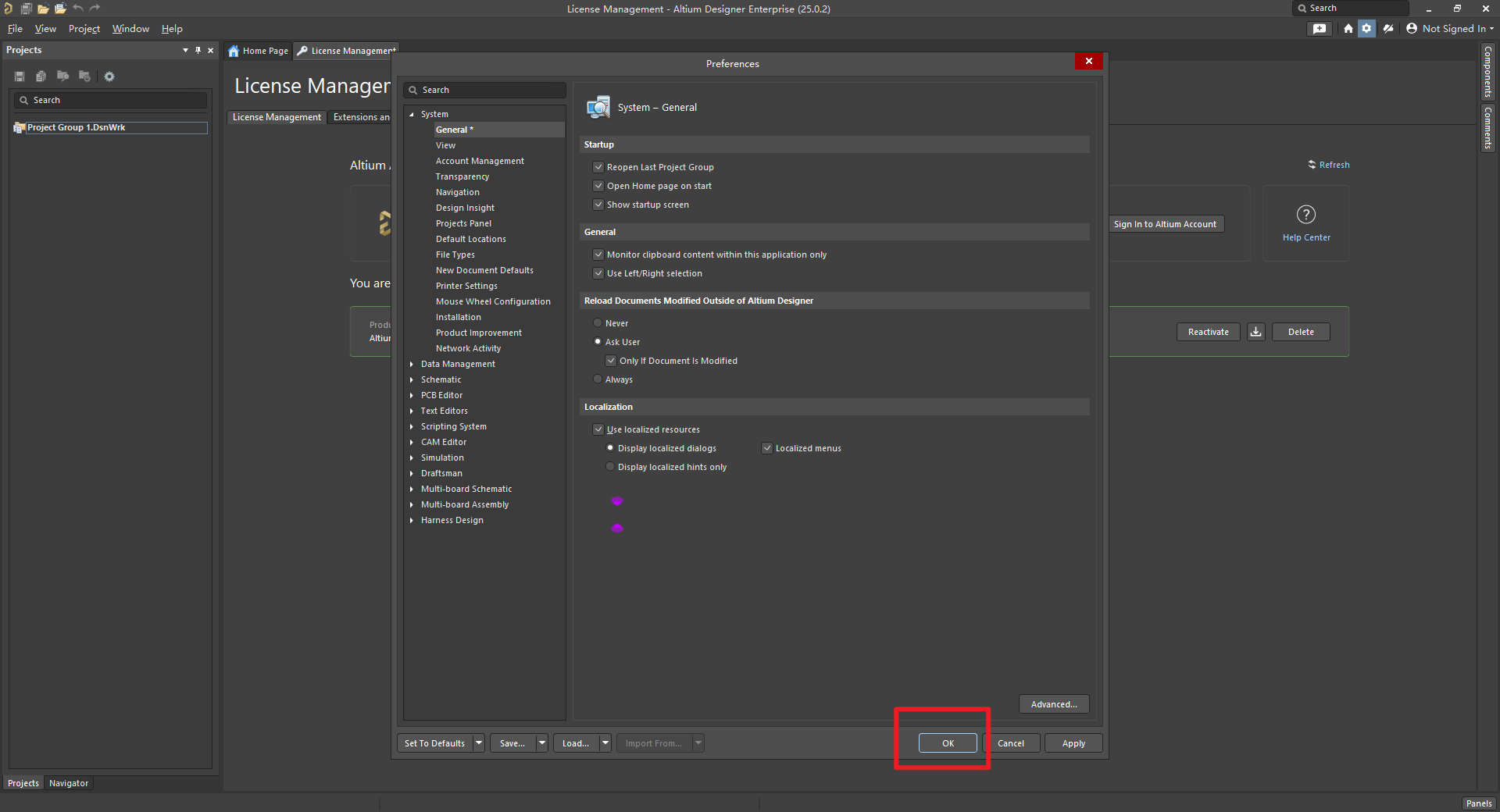
Task: Click the Redo arrow in title bar
Action: point(95,8)
